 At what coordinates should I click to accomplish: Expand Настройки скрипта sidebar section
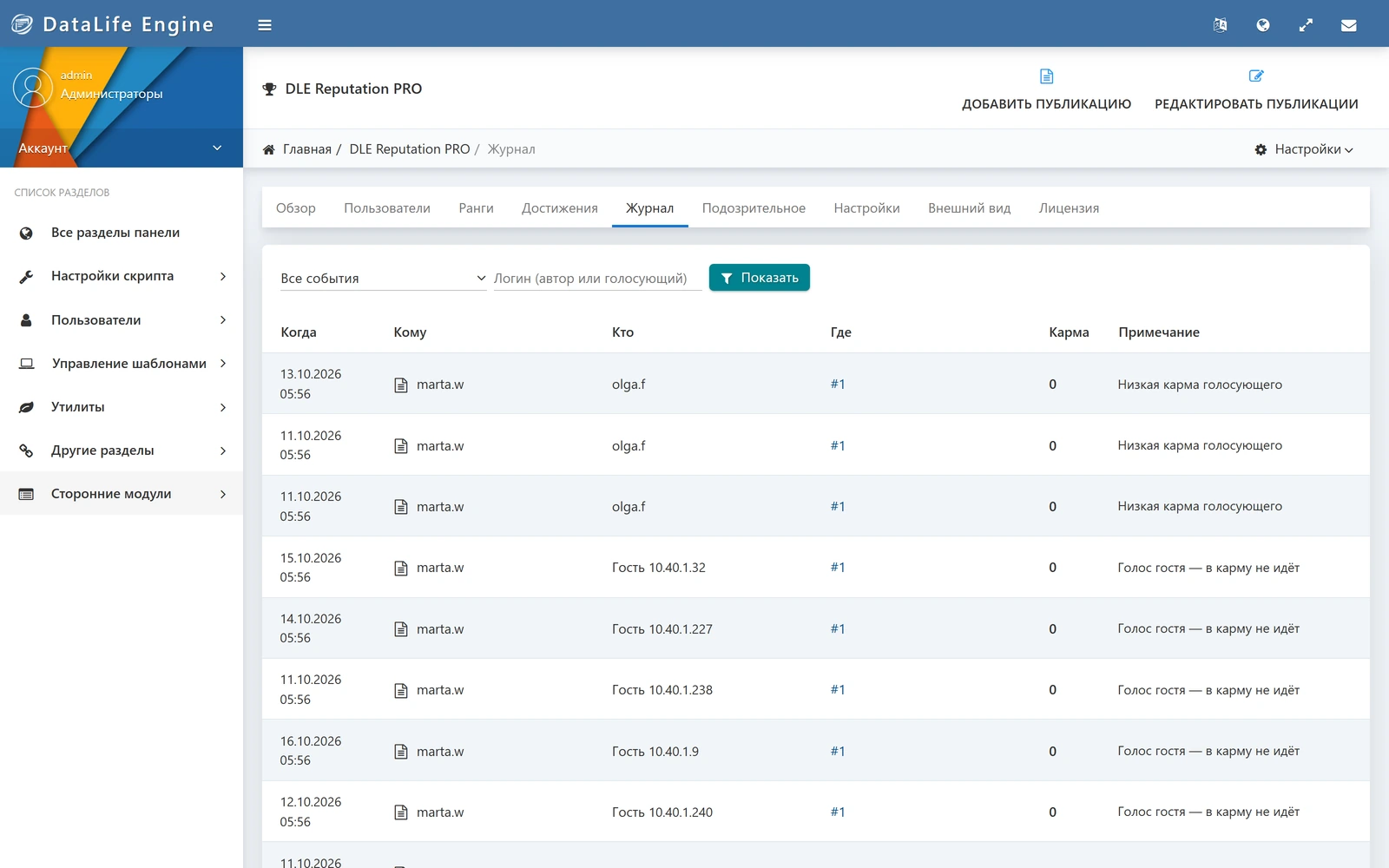tap(122, 276)
